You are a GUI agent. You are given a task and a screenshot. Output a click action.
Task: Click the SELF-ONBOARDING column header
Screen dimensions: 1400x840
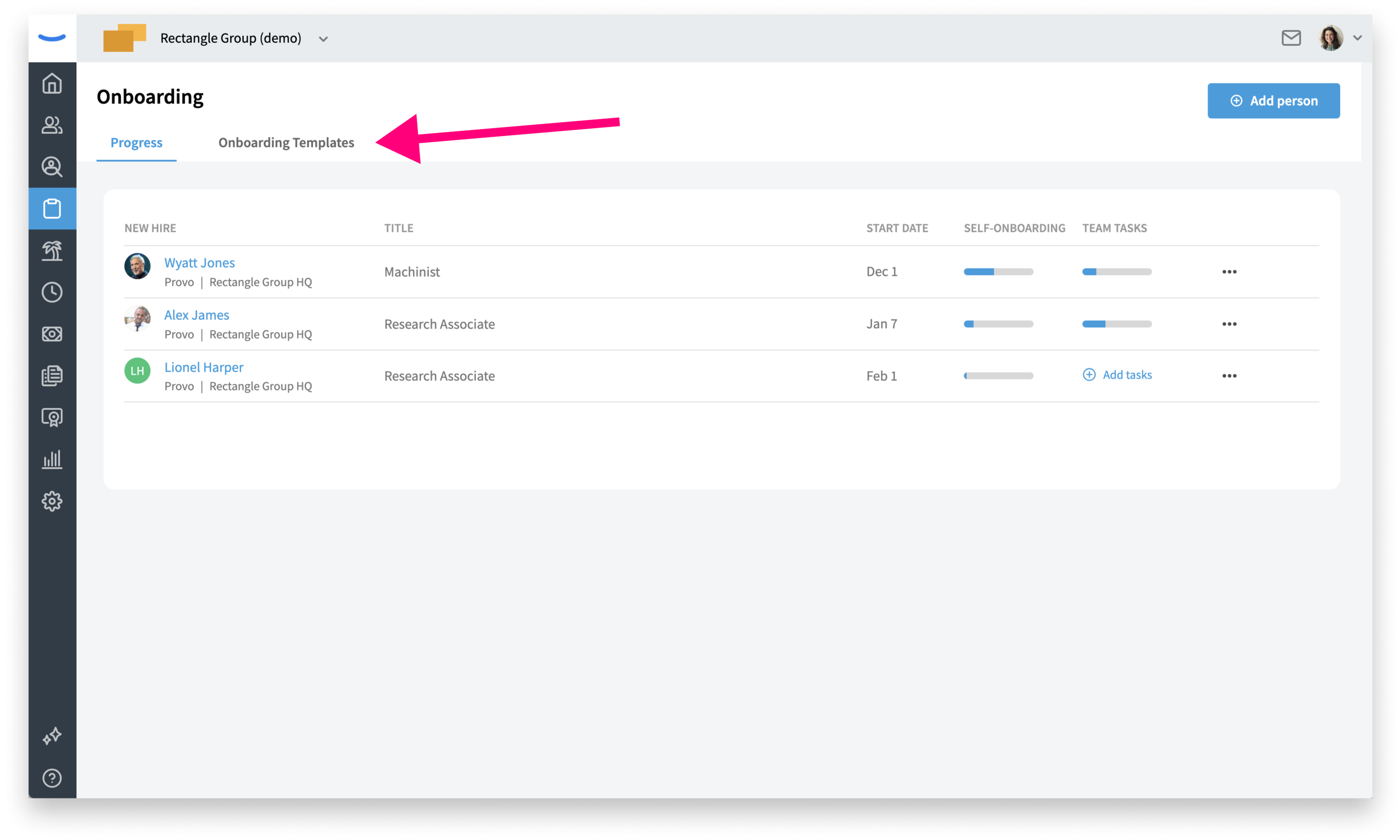(x=1014, y=228)
